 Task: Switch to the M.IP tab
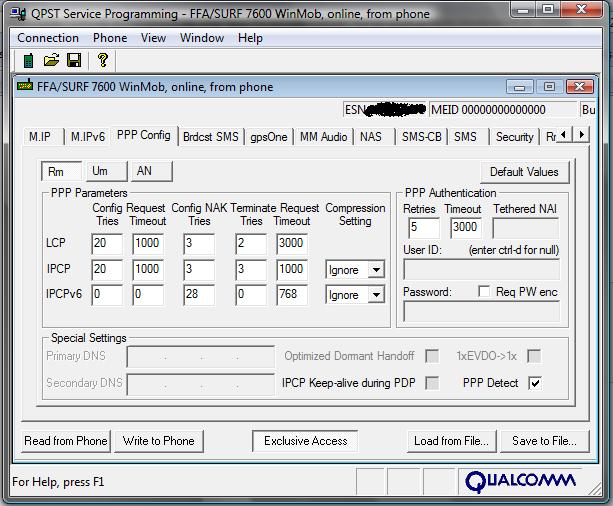(43, 136)
